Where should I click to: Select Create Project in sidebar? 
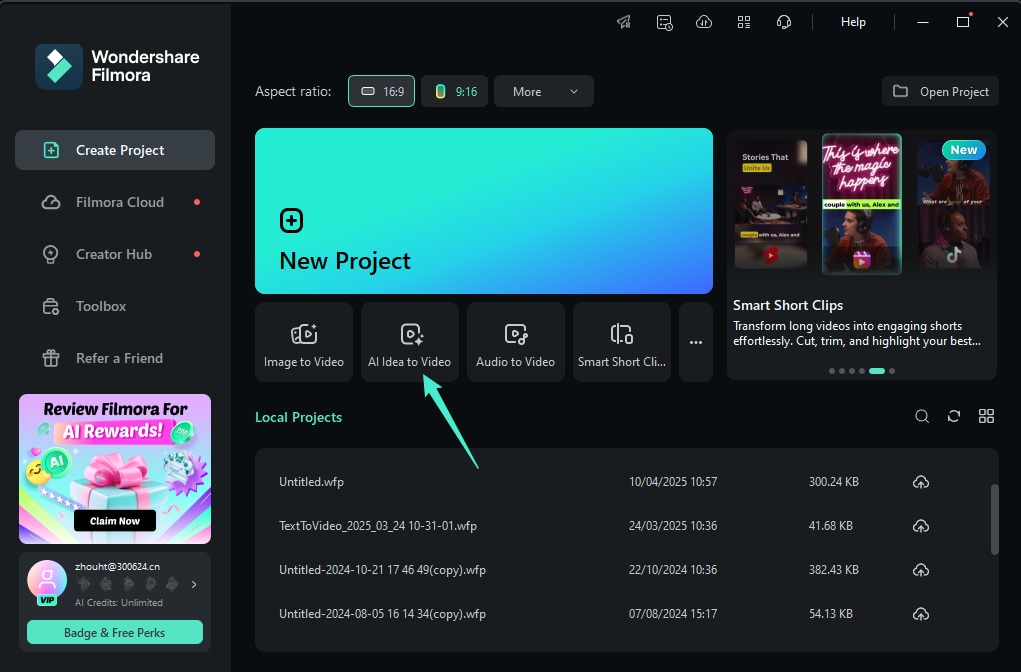115,150
